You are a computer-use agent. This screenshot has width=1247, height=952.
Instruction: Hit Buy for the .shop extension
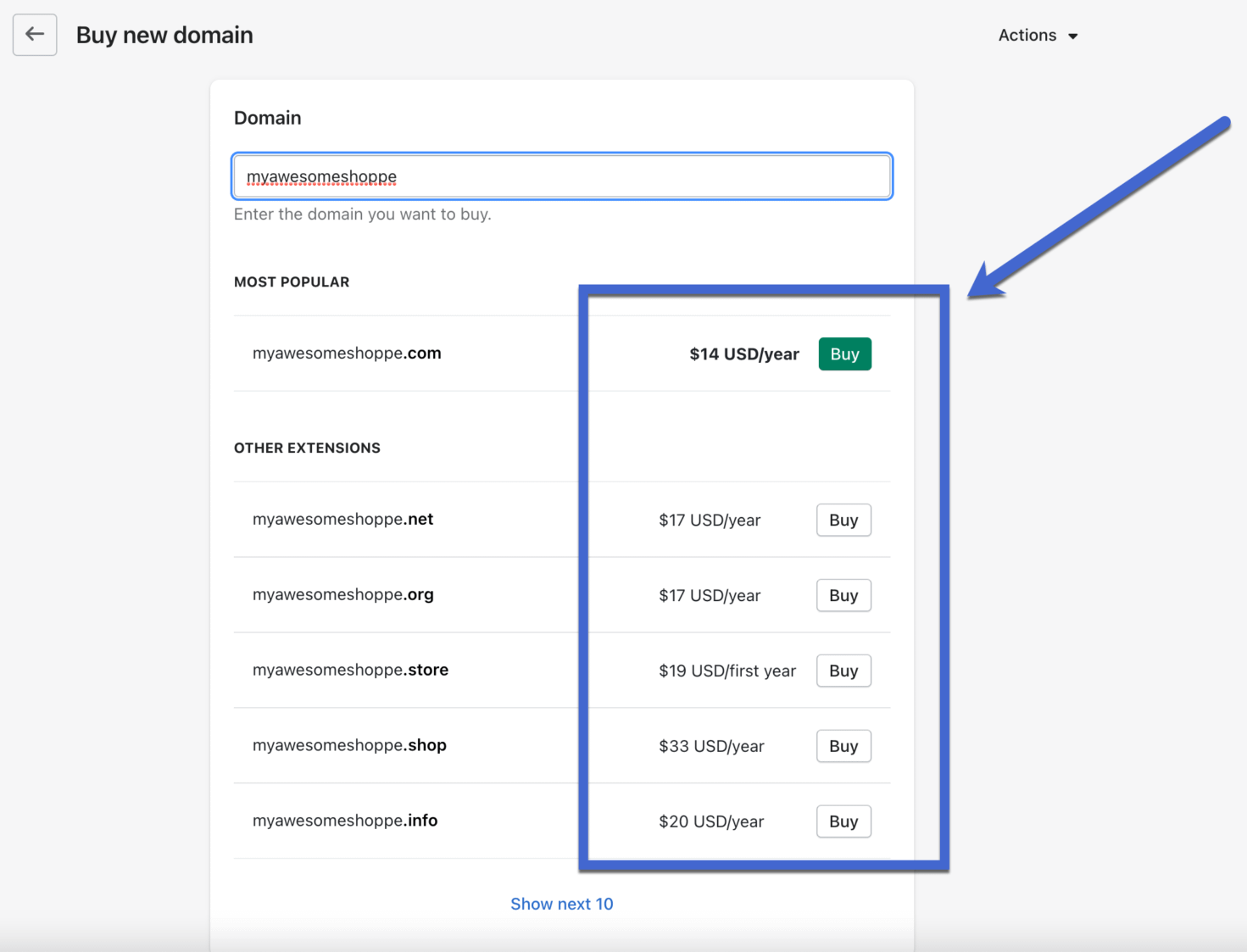(843, 746)
